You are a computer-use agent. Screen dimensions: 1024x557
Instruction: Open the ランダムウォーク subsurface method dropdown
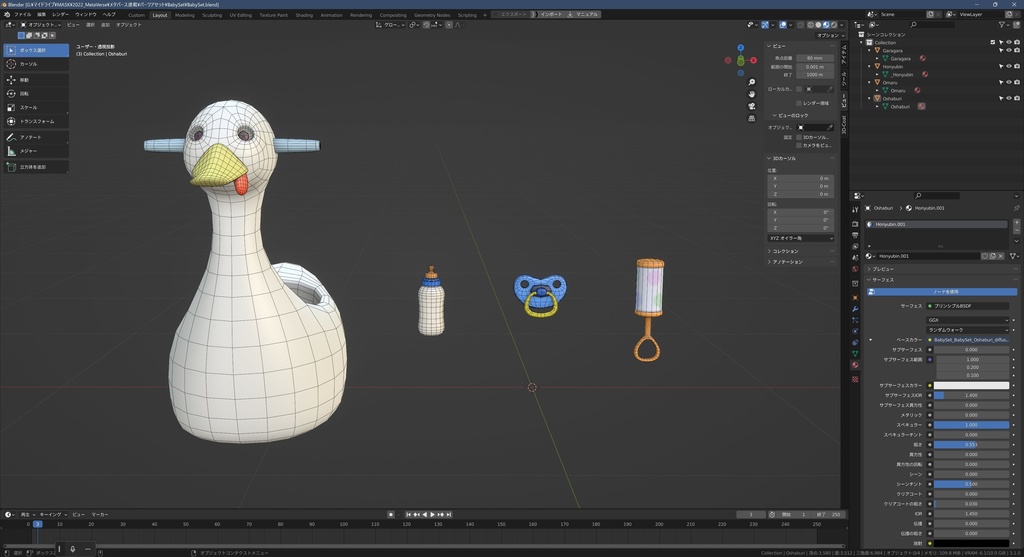point(967,330)
